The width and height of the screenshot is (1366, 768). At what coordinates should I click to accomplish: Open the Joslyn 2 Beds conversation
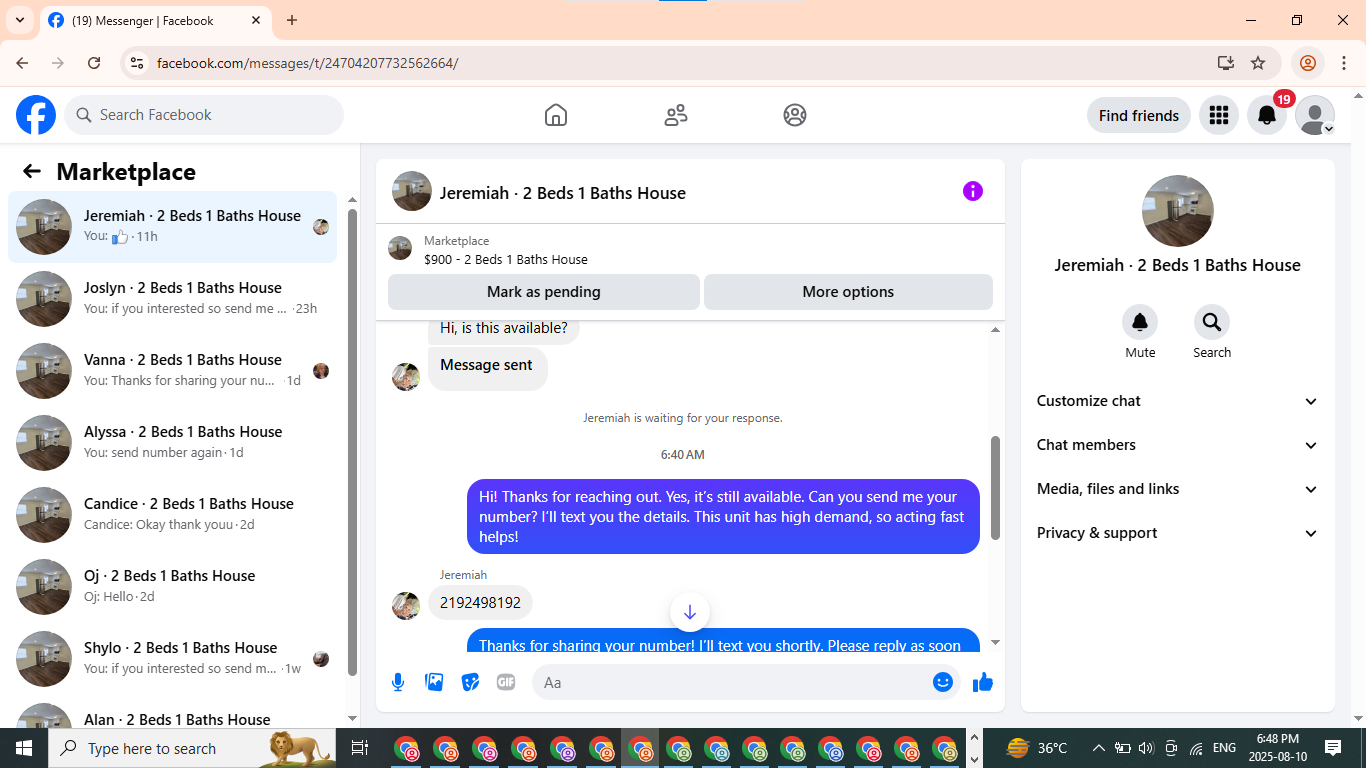(x=173, y=299)
